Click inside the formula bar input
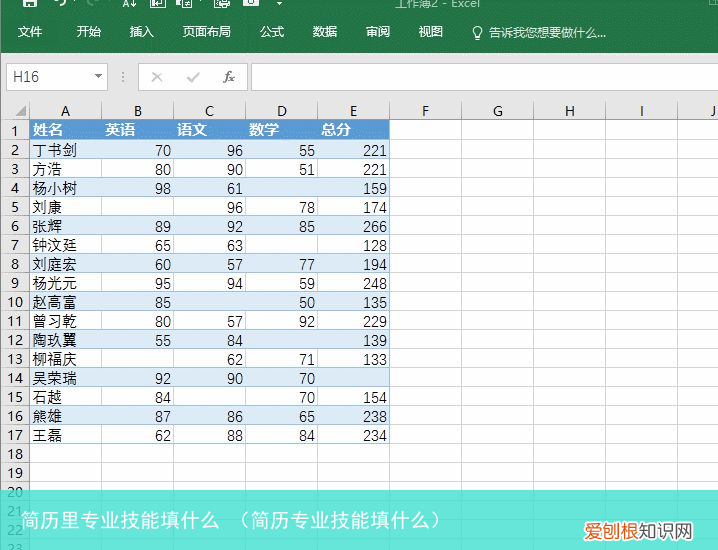The height and width of the screenshot is (550, 718). click(484, 77)
